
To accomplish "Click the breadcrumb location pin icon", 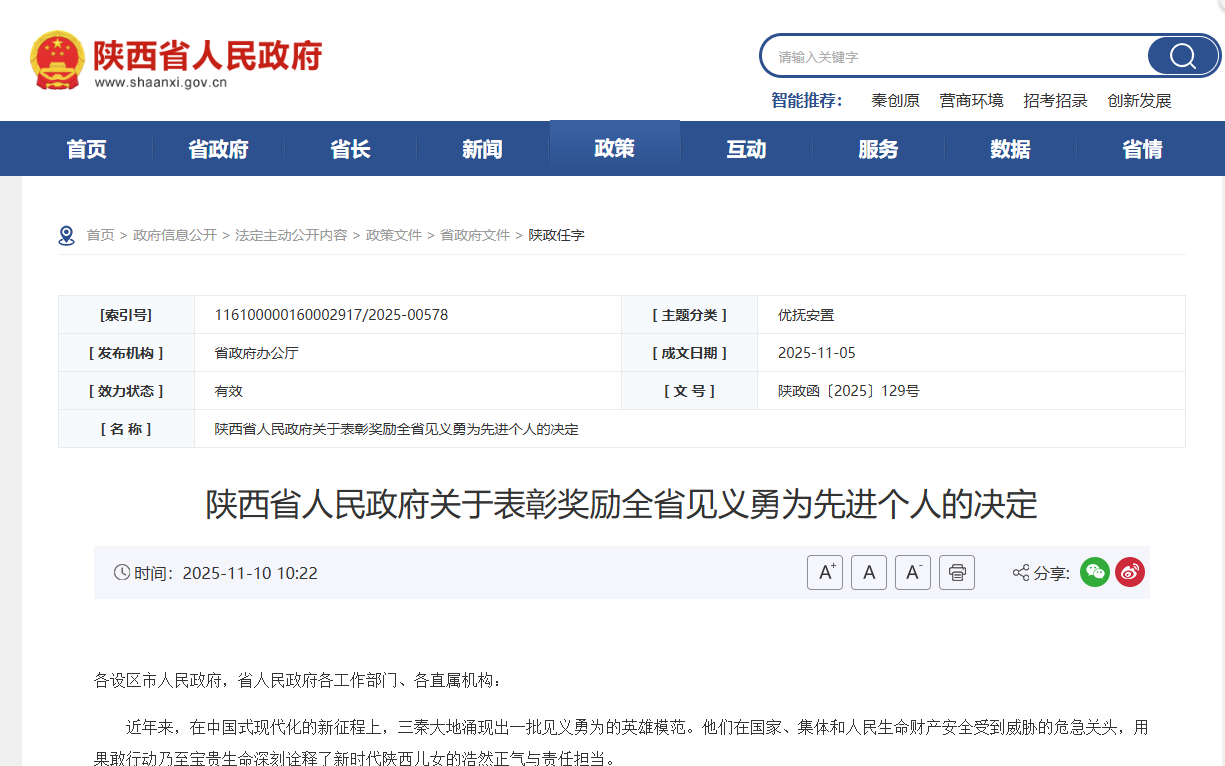I will (67, 236).
